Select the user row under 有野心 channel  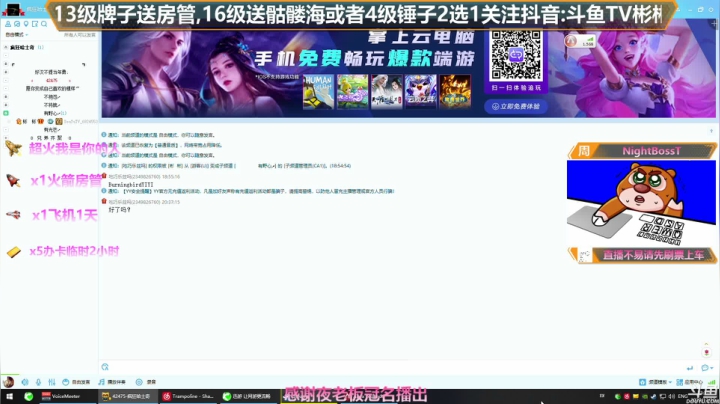pyautogui.click(x=56, y=122)
